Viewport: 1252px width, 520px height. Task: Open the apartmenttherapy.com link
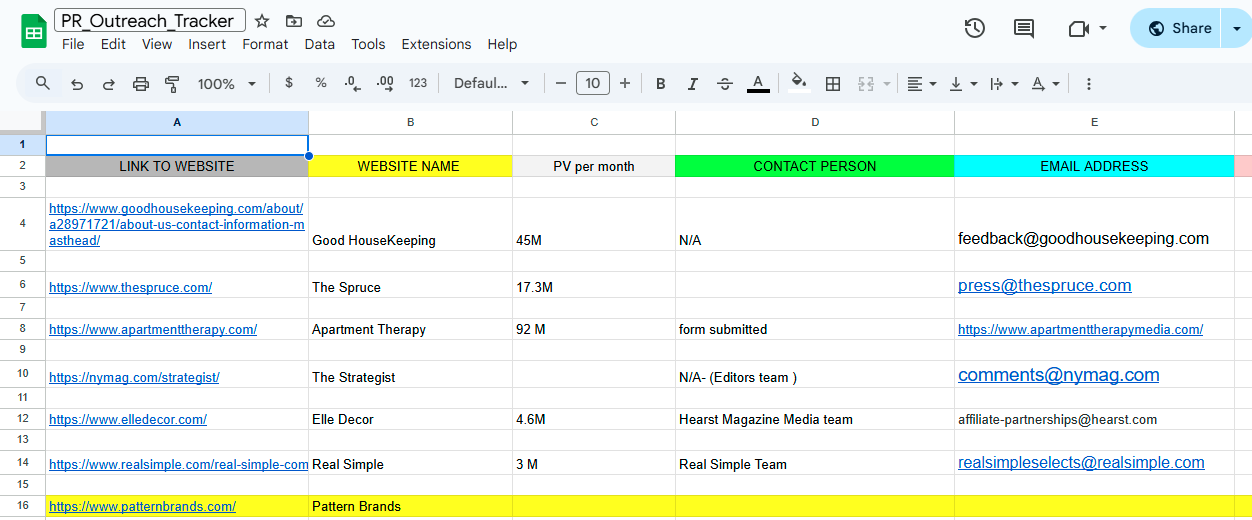[153, 329]
